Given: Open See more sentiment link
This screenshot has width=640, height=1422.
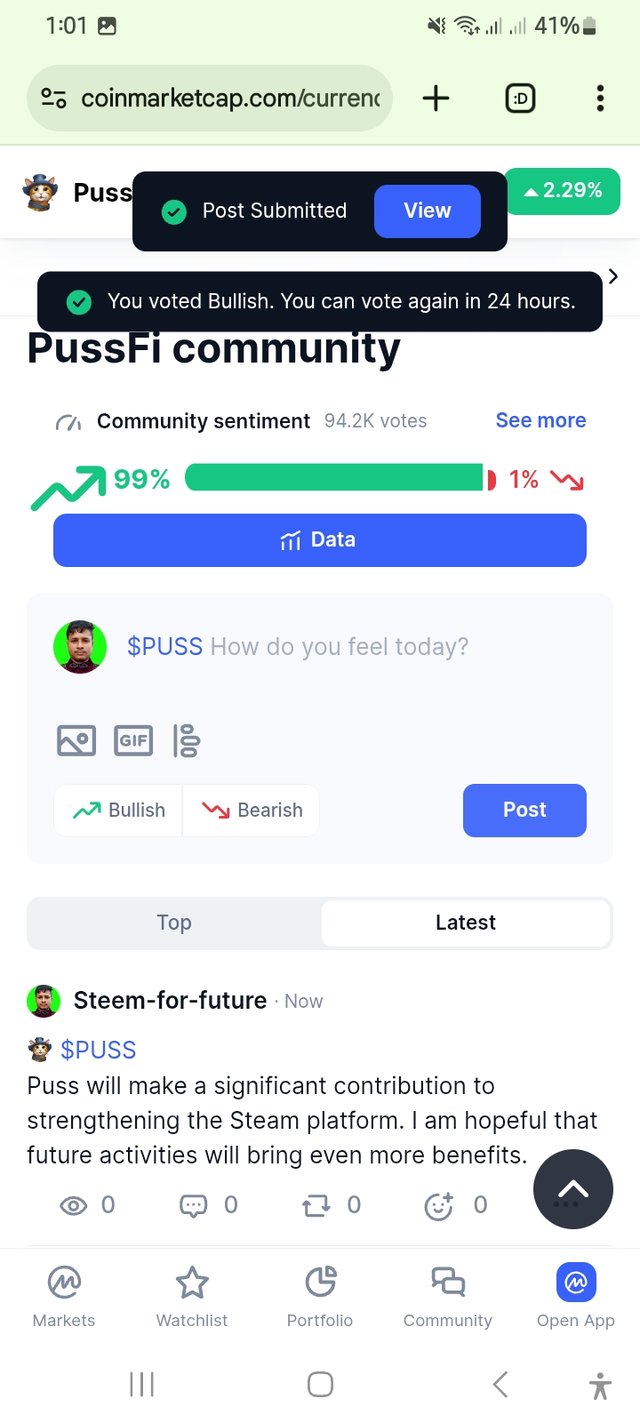Looking at the screenshot, I should (x=540, y=421).
